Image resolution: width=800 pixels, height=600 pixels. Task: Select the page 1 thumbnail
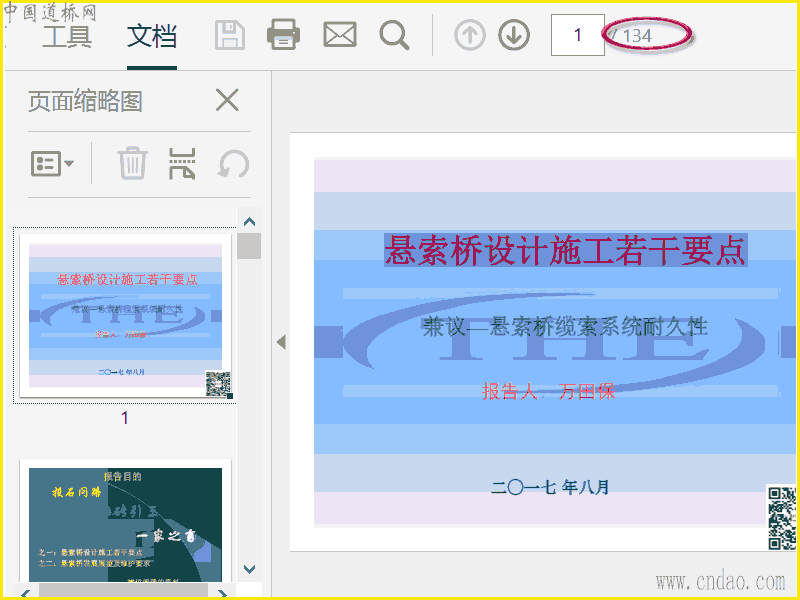point(125,315)
